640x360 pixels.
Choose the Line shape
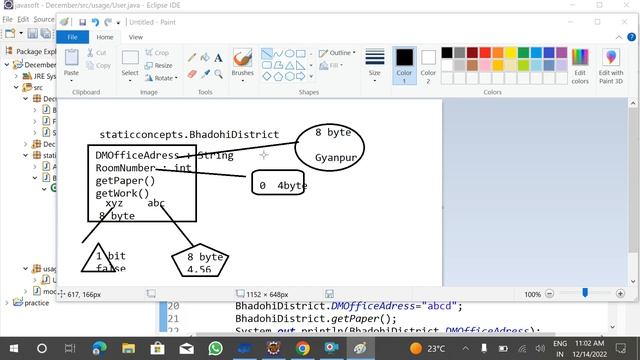click(267, 53)
